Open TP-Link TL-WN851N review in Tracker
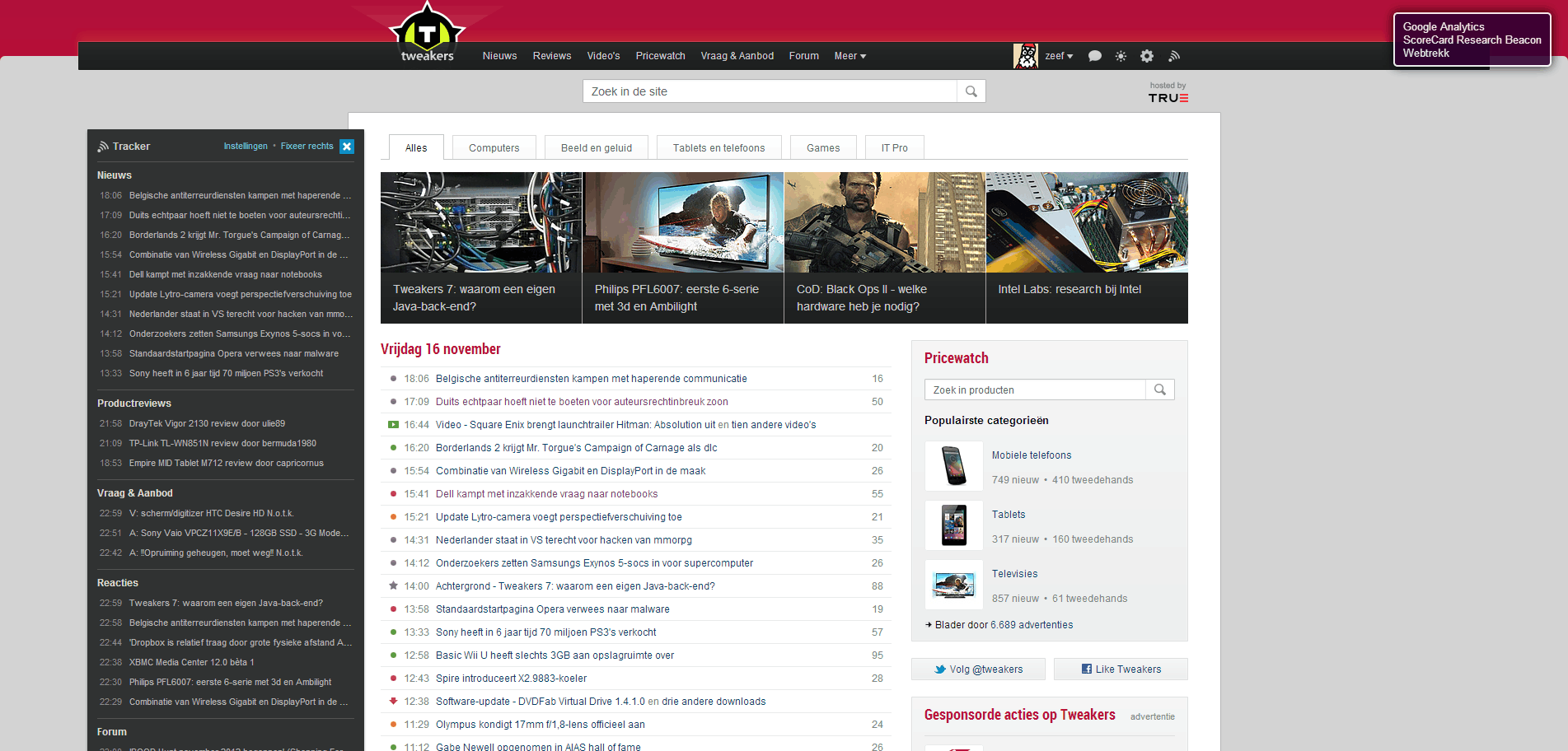This screenshot has width=1568, height=751. click(222, 443)
